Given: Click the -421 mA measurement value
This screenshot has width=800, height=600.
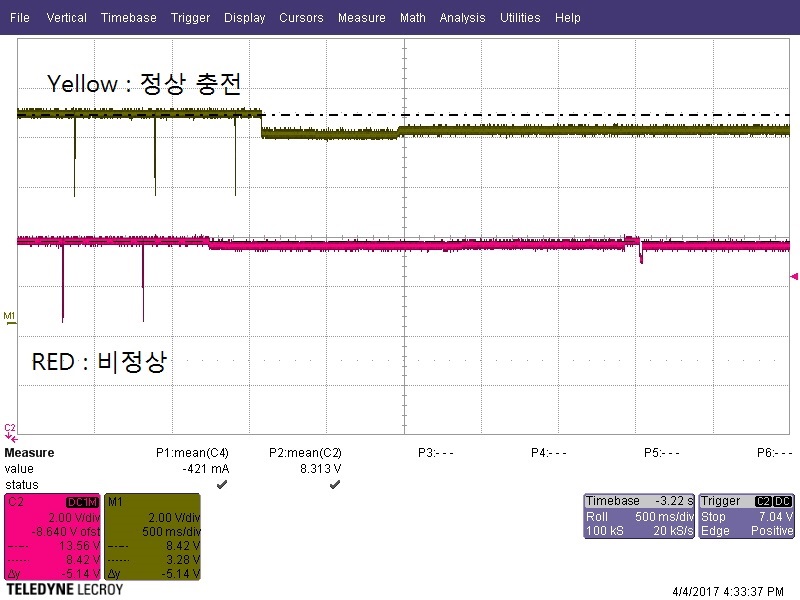Looking at the screenshot, I should (206, 468).
